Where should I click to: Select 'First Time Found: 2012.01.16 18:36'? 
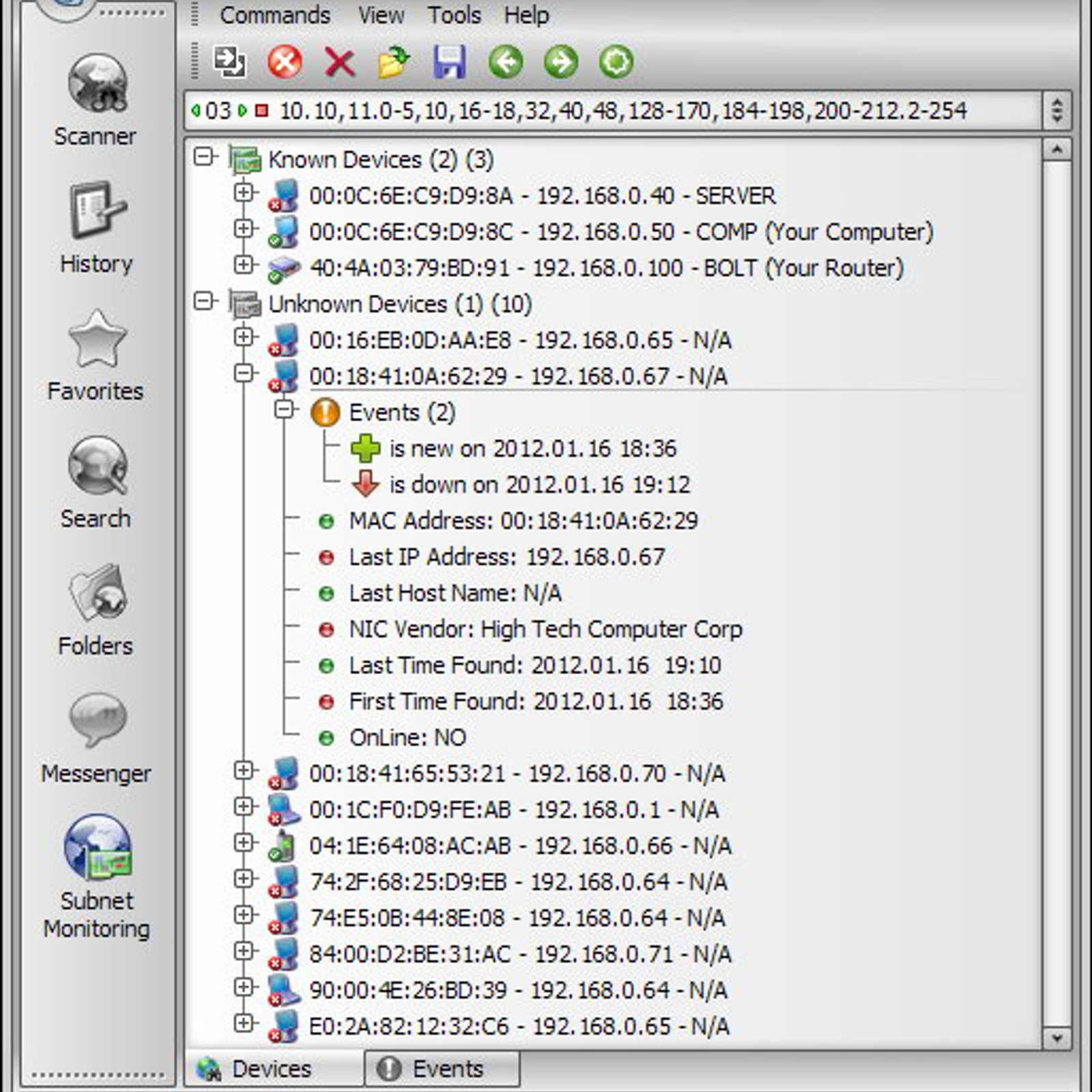coord(536,702)
